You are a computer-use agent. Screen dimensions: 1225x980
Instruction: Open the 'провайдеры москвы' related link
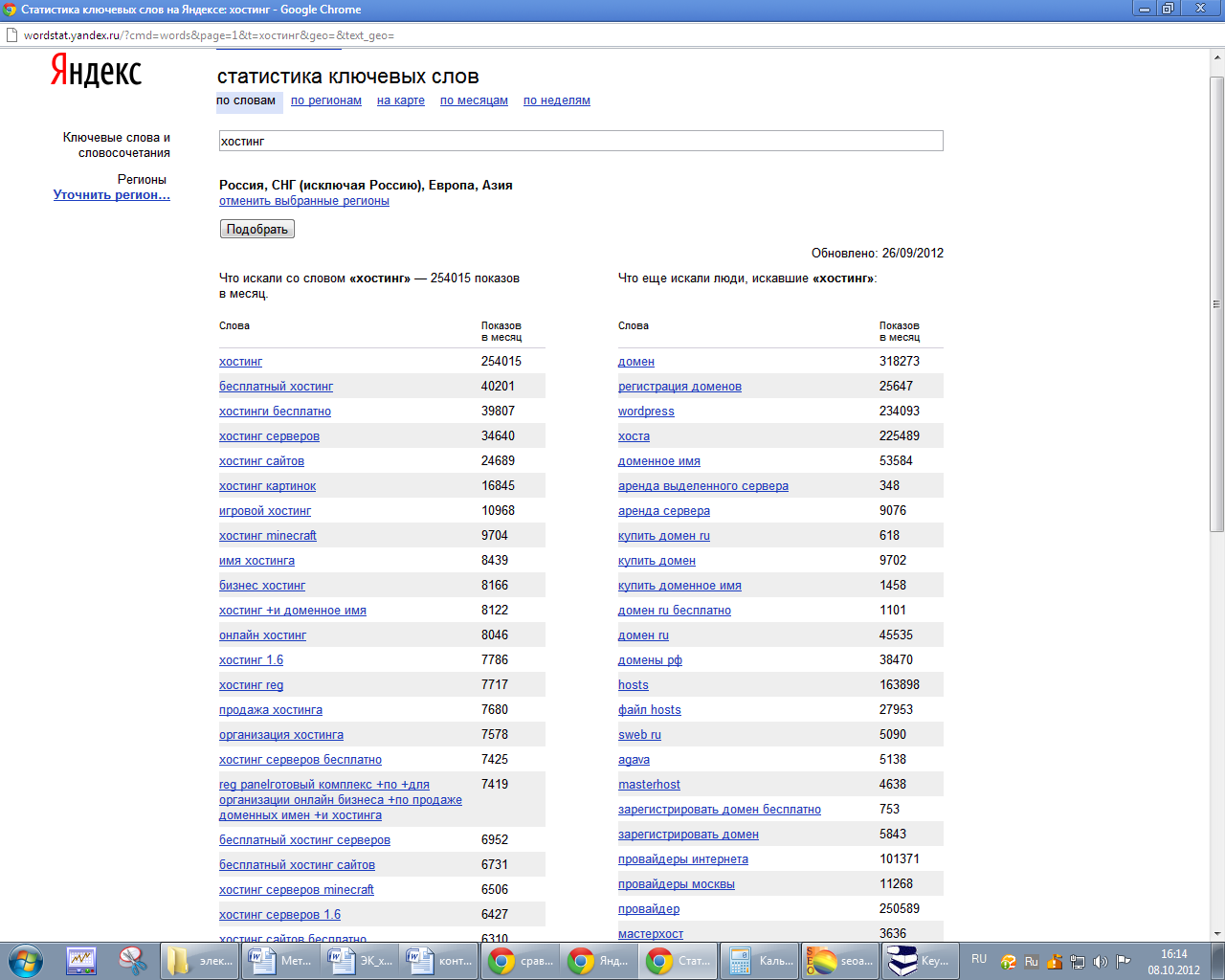[677, 884]
